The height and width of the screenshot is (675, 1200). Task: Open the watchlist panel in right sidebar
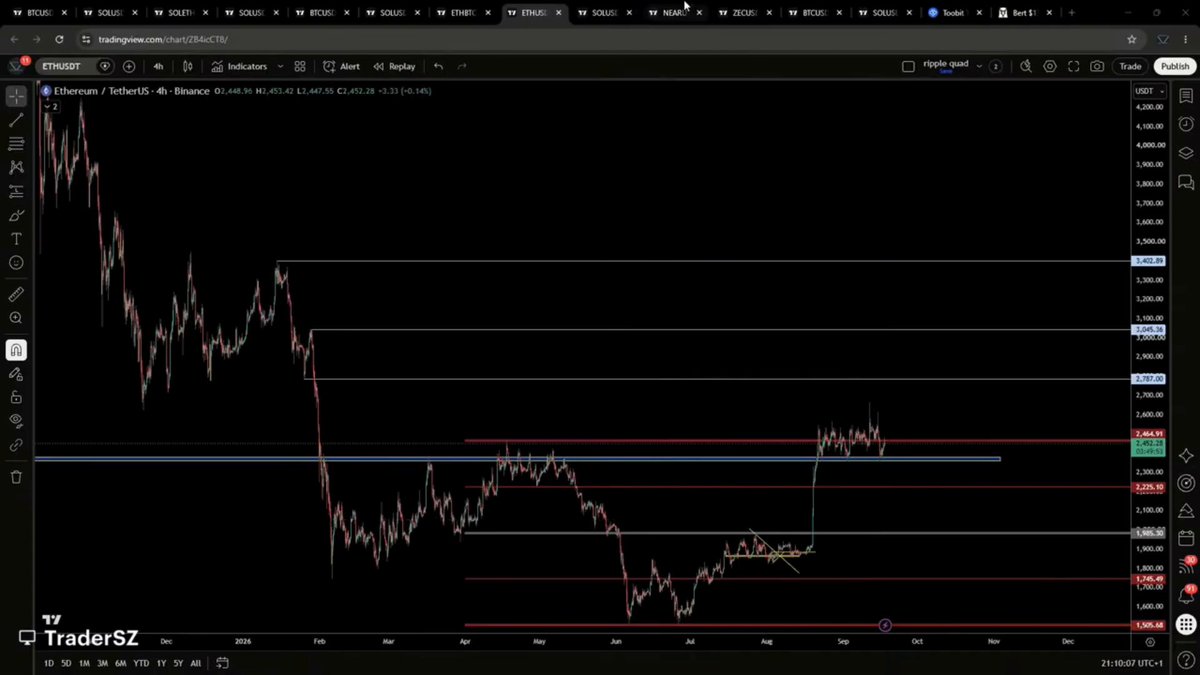[1186, 97]
